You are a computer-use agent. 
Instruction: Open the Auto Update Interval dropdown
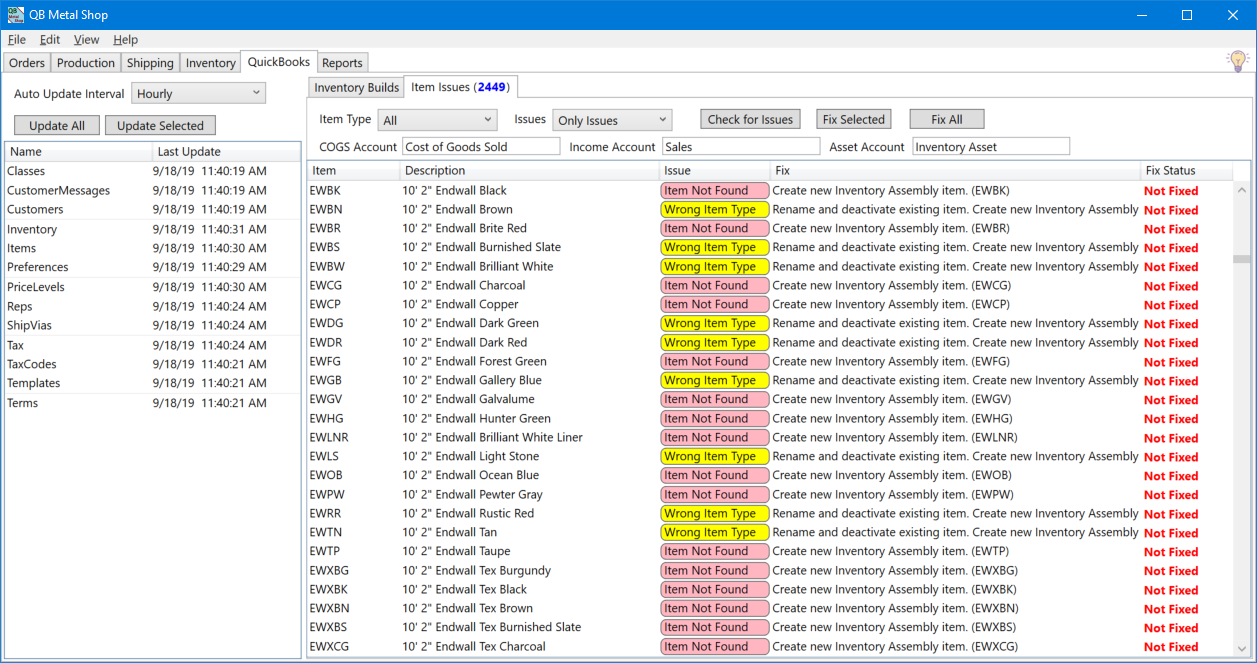[x=198, y=94]
